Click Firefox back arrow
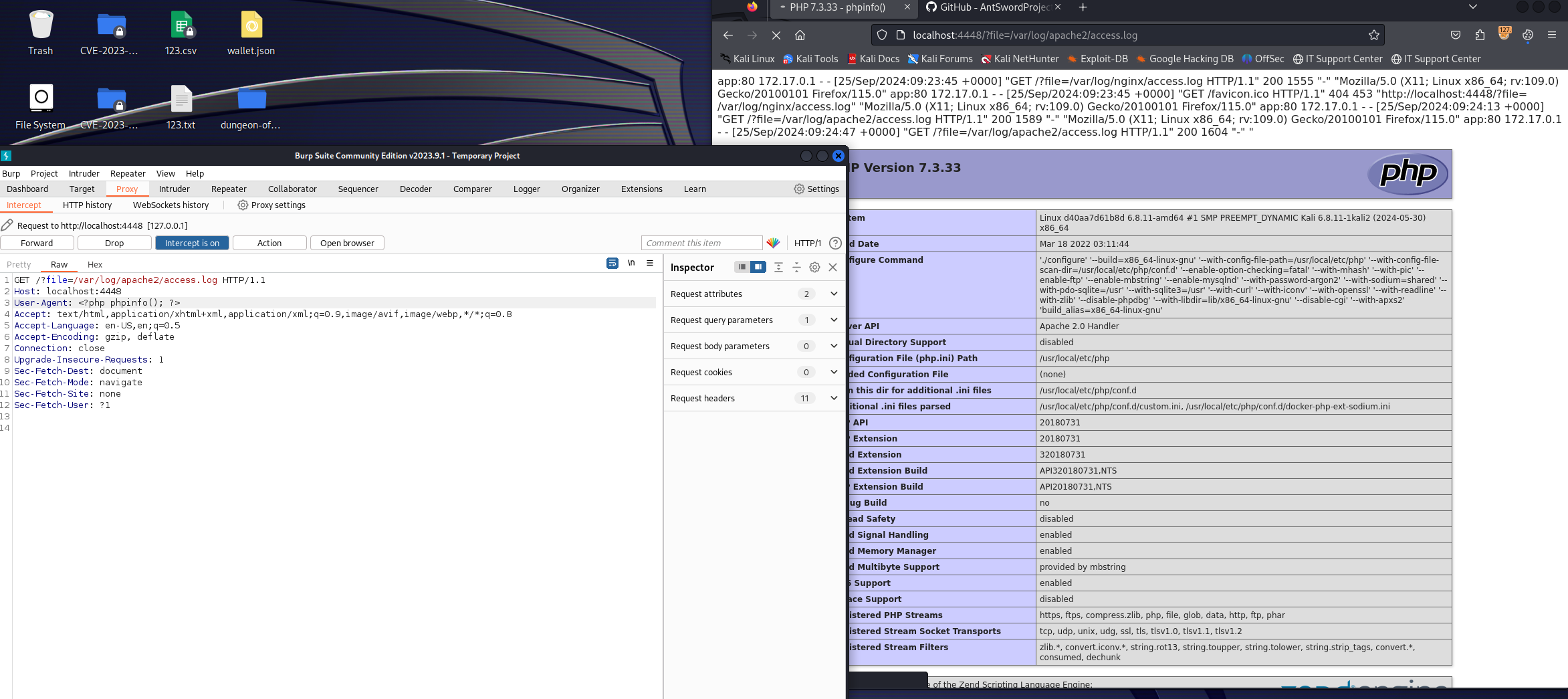 tap(728, 35)
